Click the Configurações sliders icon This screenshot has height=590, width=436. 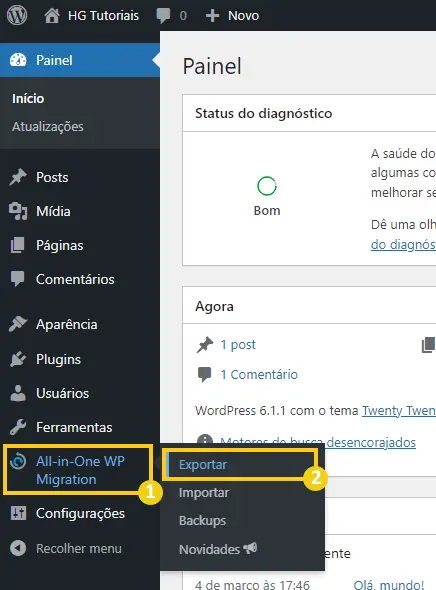(18, 513)
